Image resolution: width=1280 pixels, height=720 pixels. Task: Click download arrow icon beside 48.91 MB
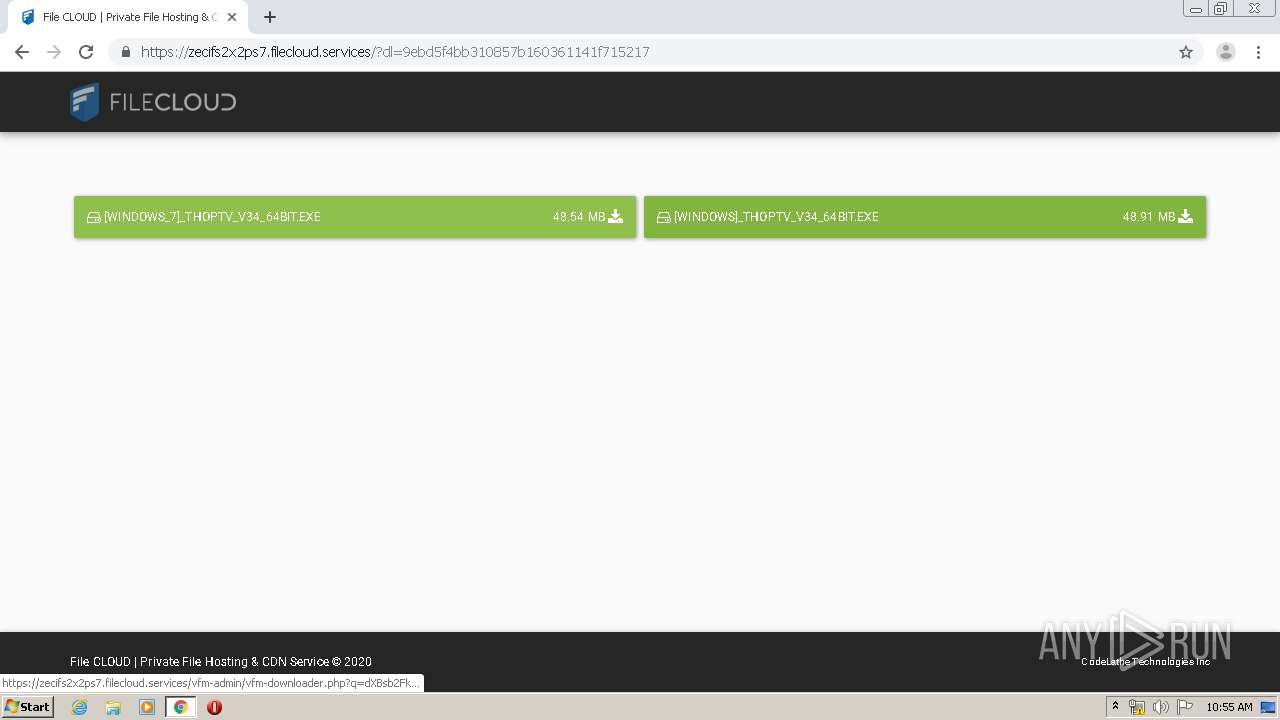point(1186,216)
